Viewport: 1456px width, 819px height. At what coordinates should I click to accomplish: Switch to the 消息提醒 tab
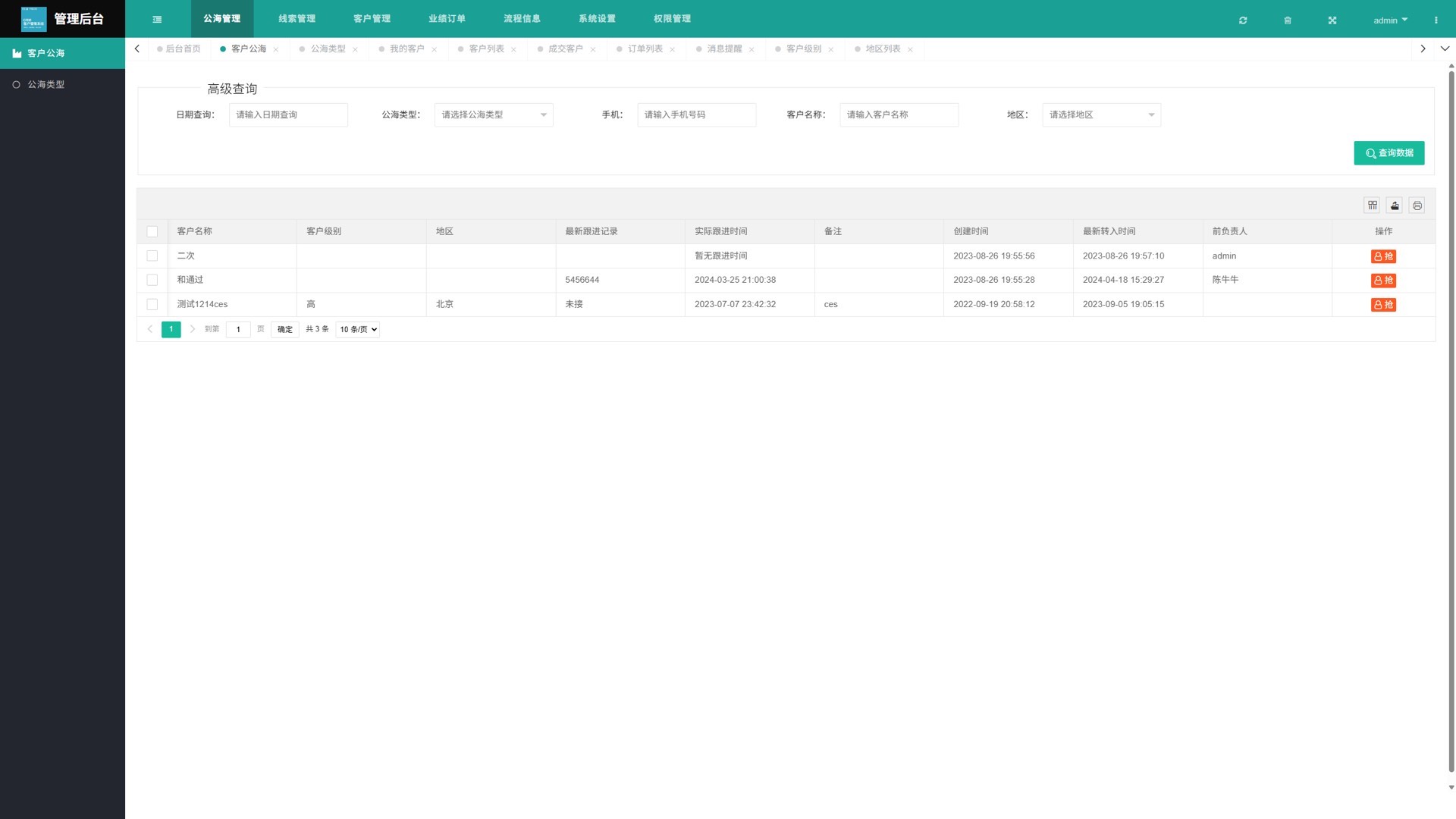[724, 49]
